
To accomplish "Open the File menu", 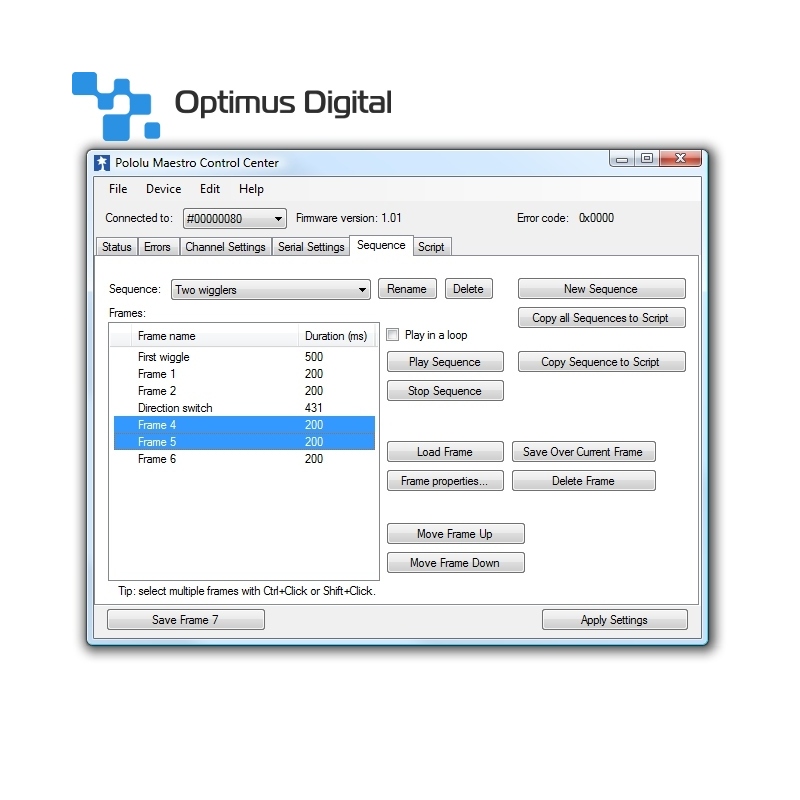I will pyautogui.click(x=118, y=189).
